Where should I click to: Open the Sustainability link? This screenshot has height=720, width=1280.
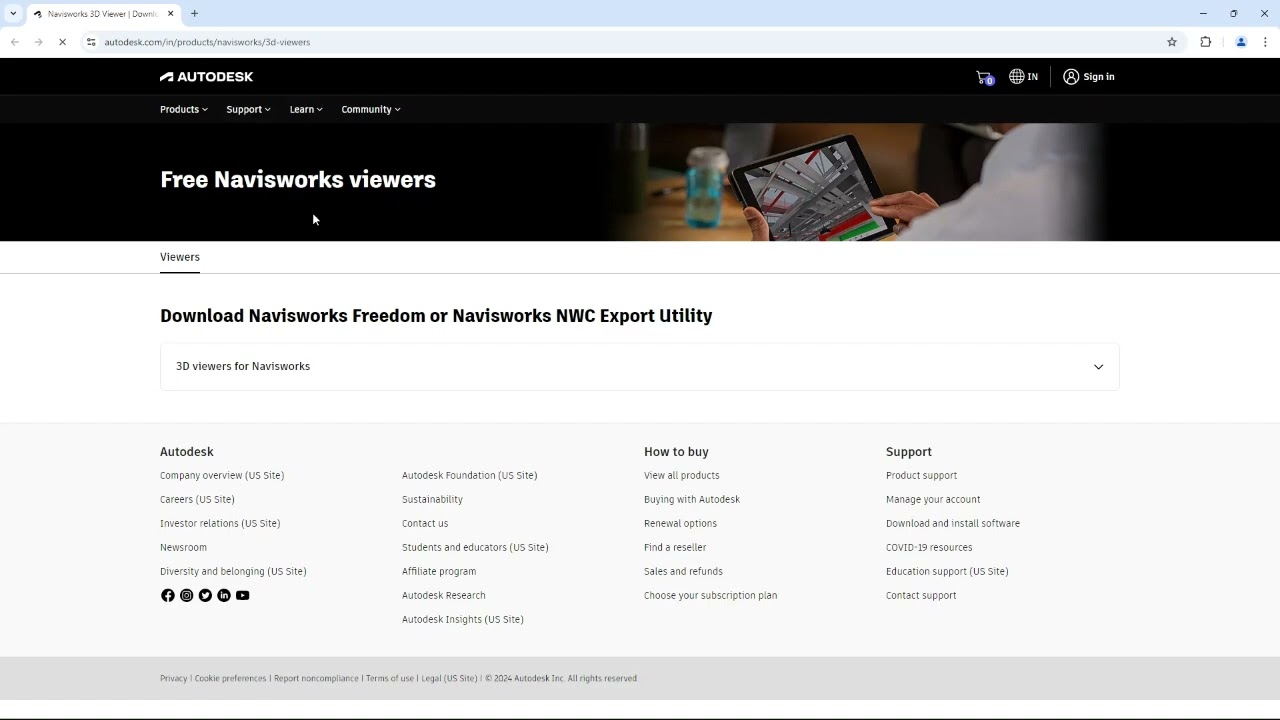432,500
